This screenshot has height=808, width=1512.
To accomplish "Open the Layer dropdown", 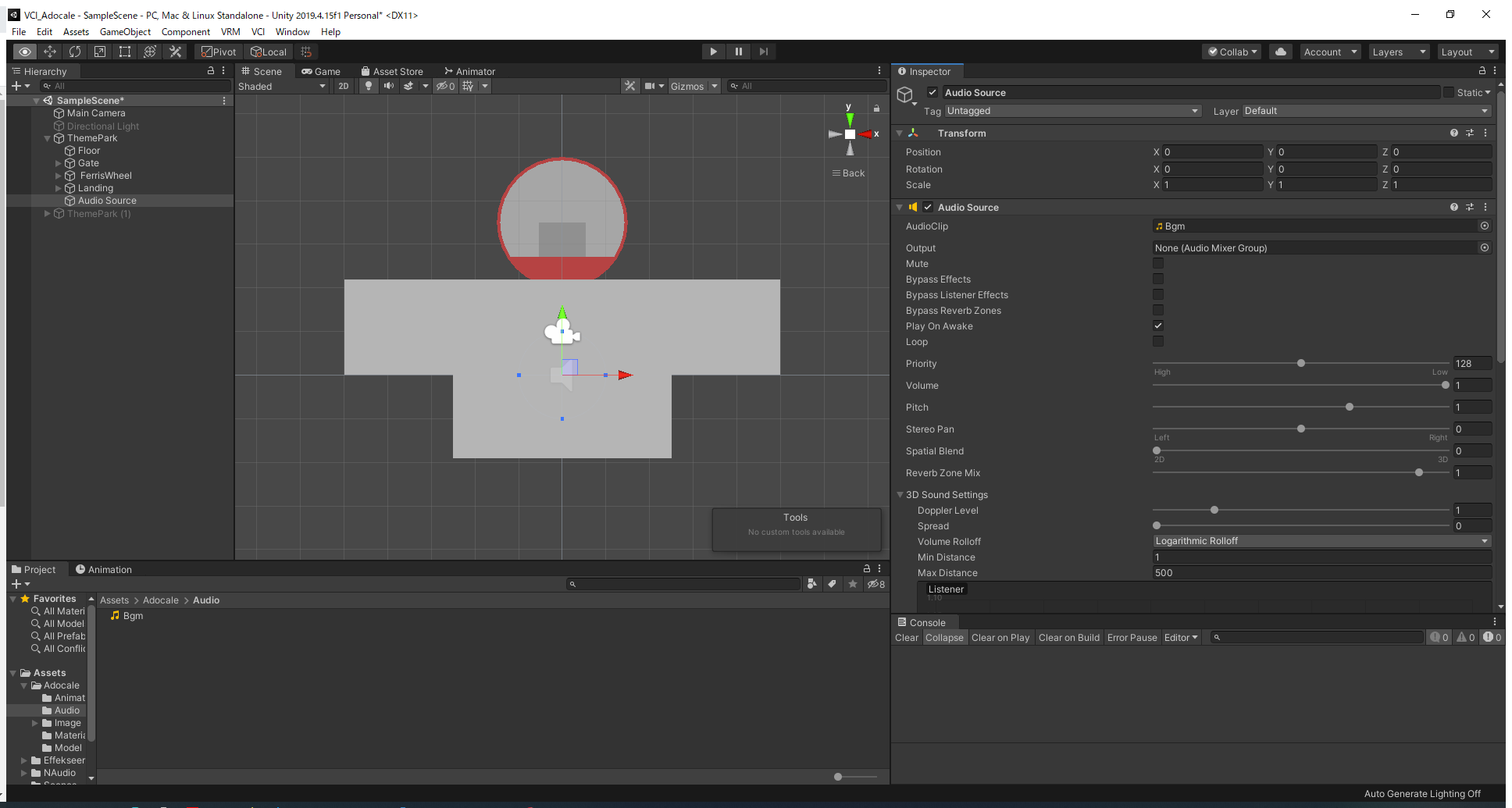I will tap(1367, 111).
